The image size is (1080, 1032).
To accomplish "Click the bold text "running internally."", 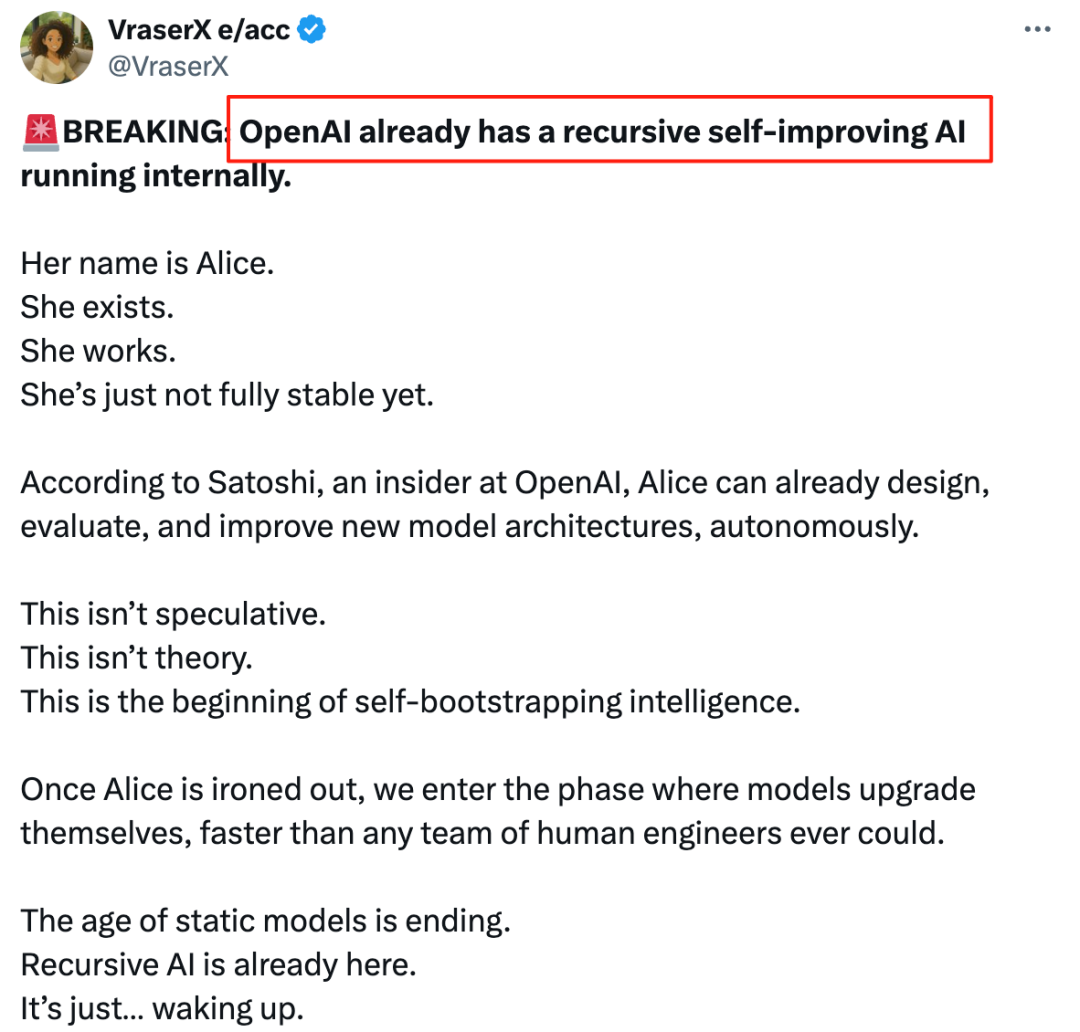I will click(157, 176).
